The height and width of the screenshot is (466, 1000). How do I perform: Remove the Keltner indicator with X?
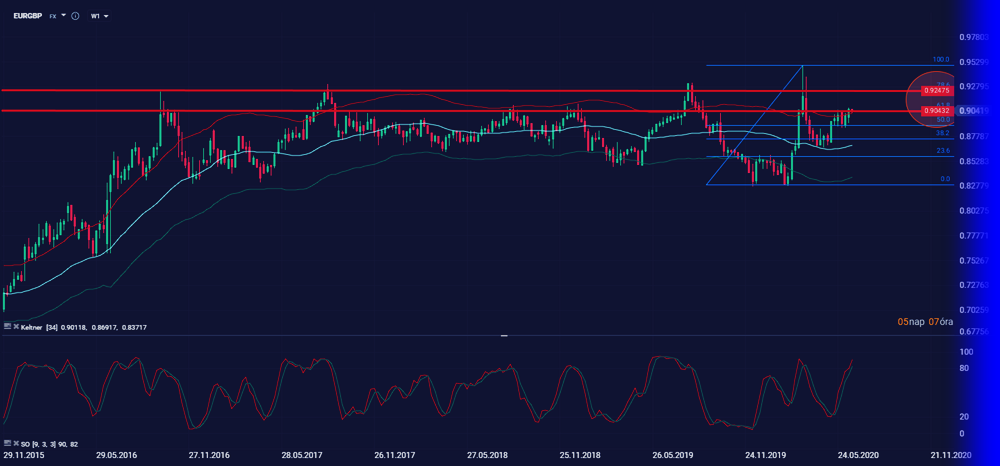(x=17, y=327)
